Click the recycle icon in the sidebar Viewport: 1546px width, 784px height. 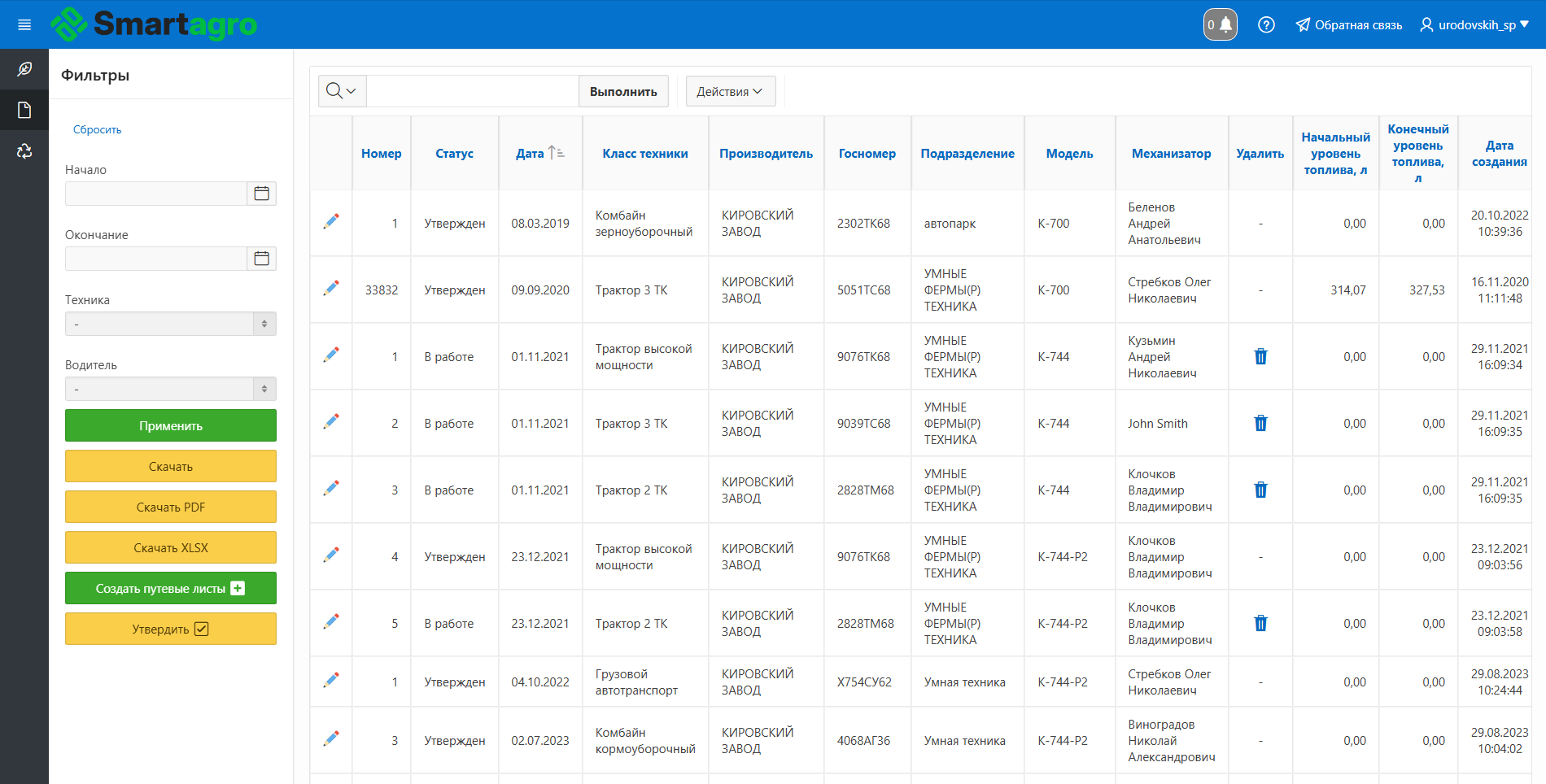(24, 151)
